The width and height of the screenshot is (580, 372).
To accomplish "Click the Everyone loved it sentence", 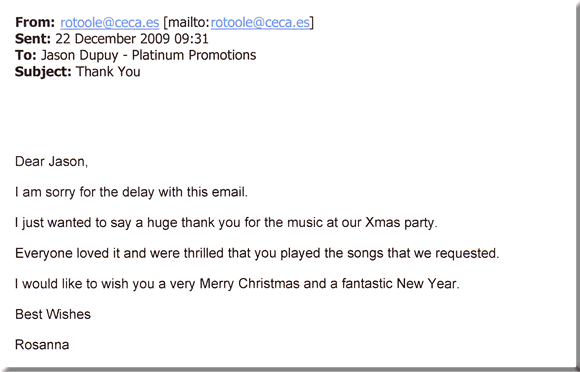I will [x=257, y=253].
